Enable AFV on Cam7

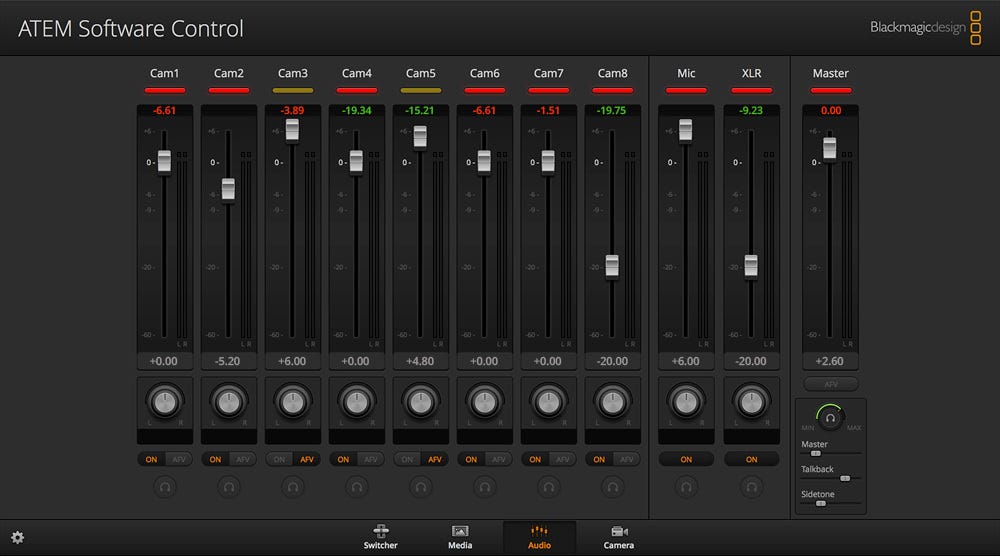[x=562, y=459]
